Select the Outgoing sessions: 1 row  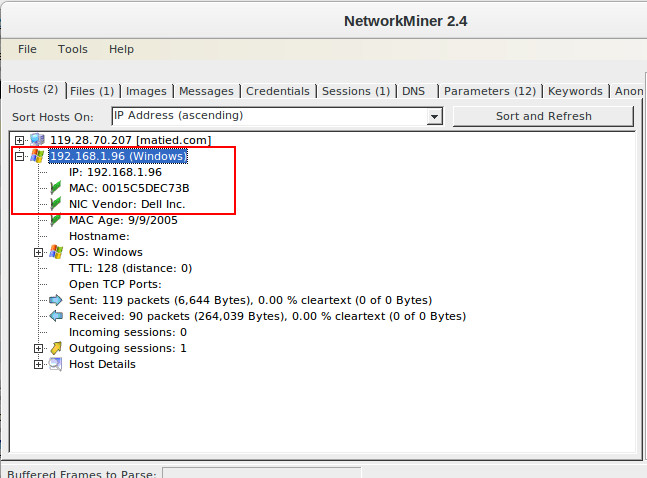128,348
